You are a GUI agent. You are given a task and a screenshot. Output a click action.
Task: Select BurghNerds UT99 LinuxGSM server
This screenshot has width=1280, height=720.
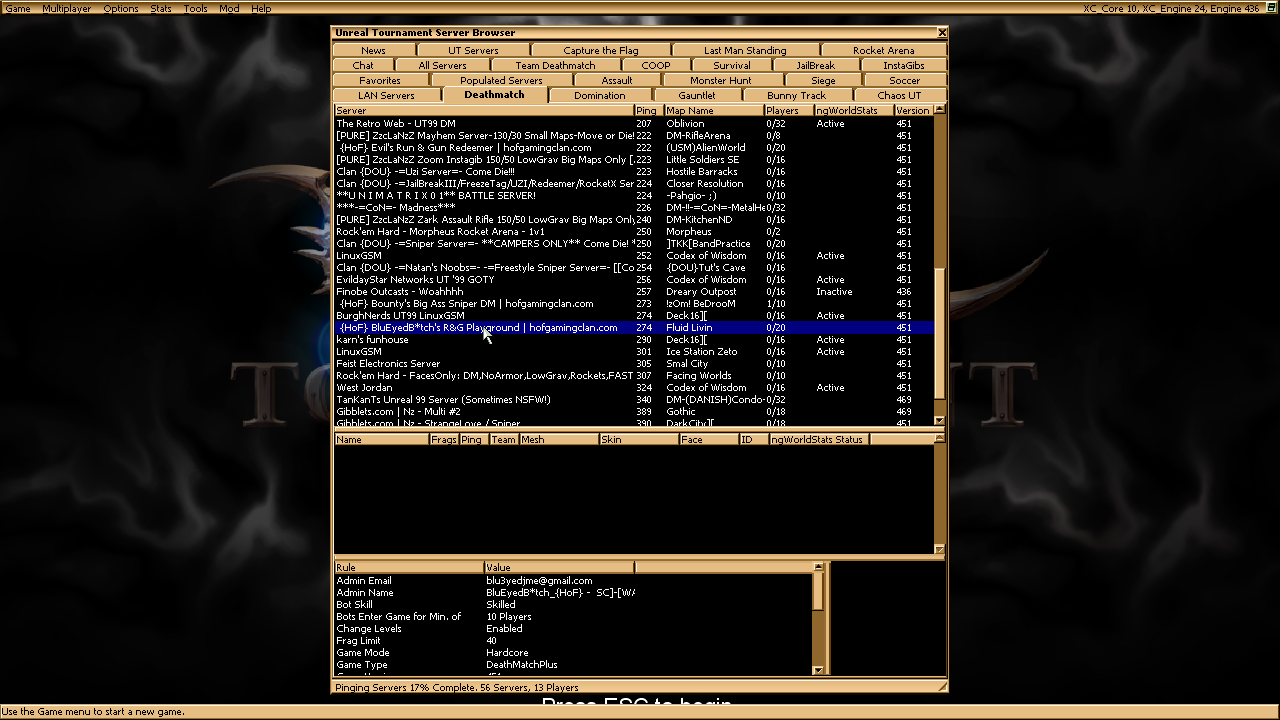634,316
